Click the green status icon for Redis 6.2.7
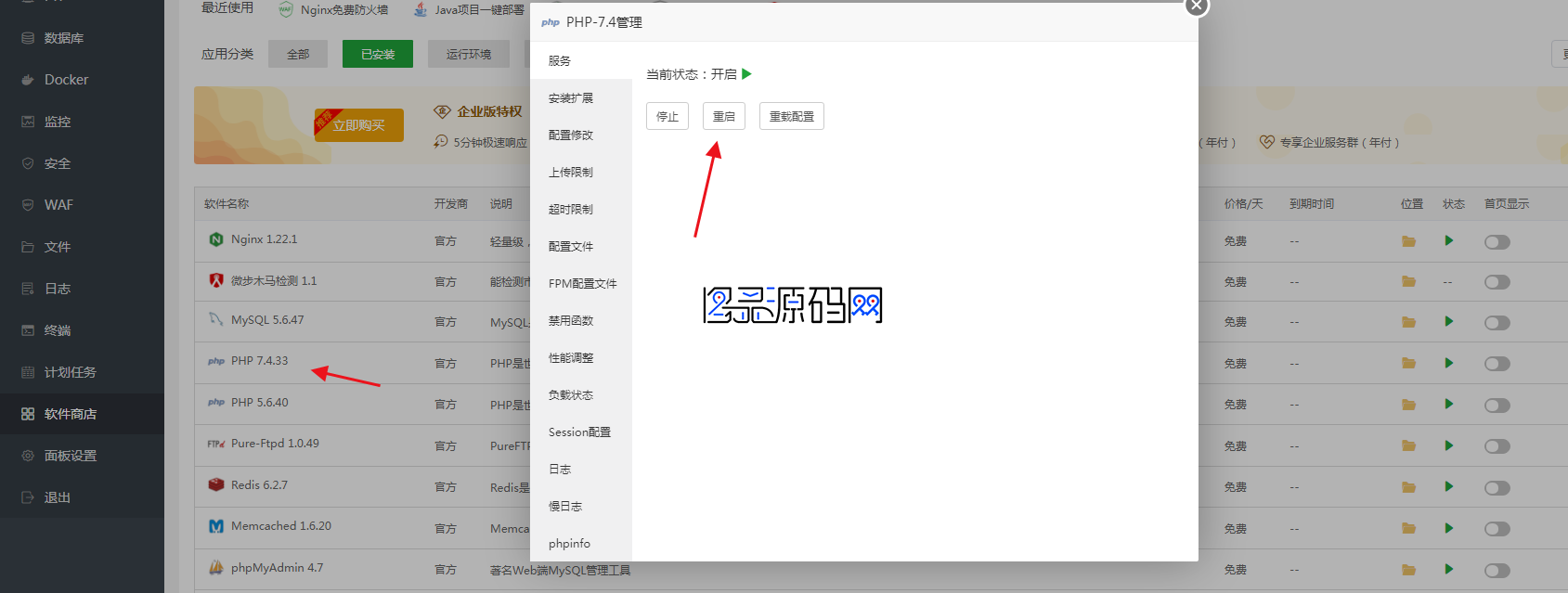1568x593 pixels. pyautogui.click(x=1448, y=486)
